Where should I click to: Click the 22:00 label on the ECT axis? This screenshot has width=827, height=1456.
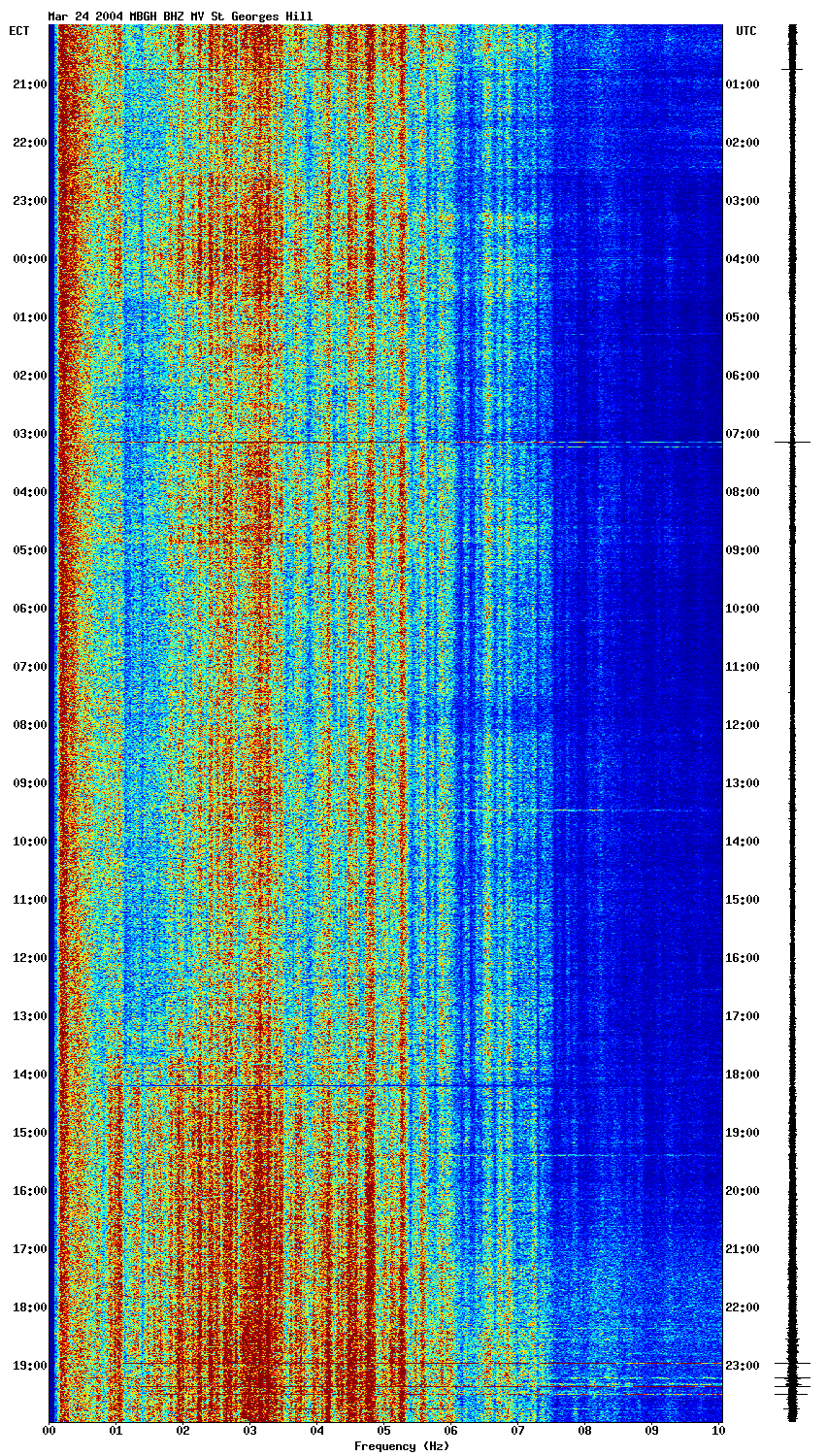(29, 143)
